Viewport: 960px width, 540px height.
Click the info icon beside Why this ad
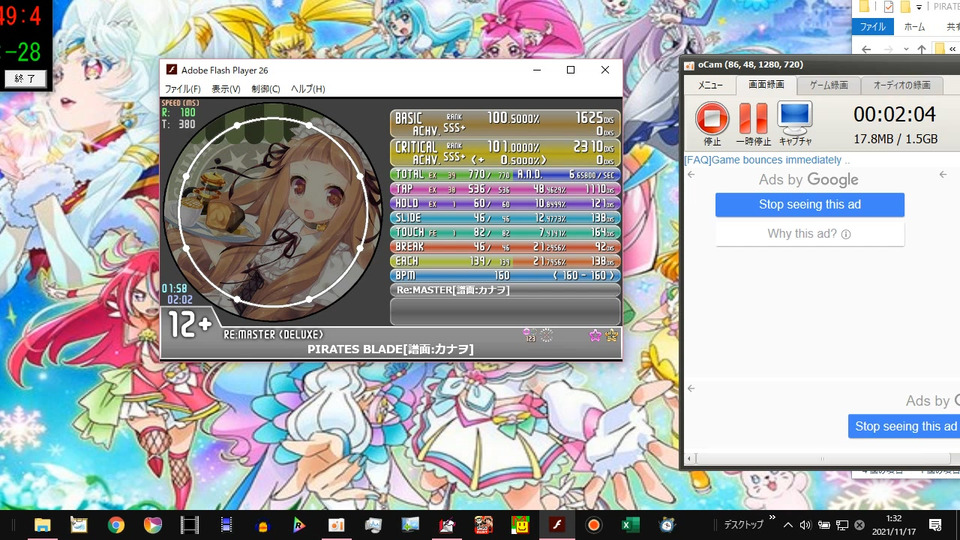click(846, 234)
